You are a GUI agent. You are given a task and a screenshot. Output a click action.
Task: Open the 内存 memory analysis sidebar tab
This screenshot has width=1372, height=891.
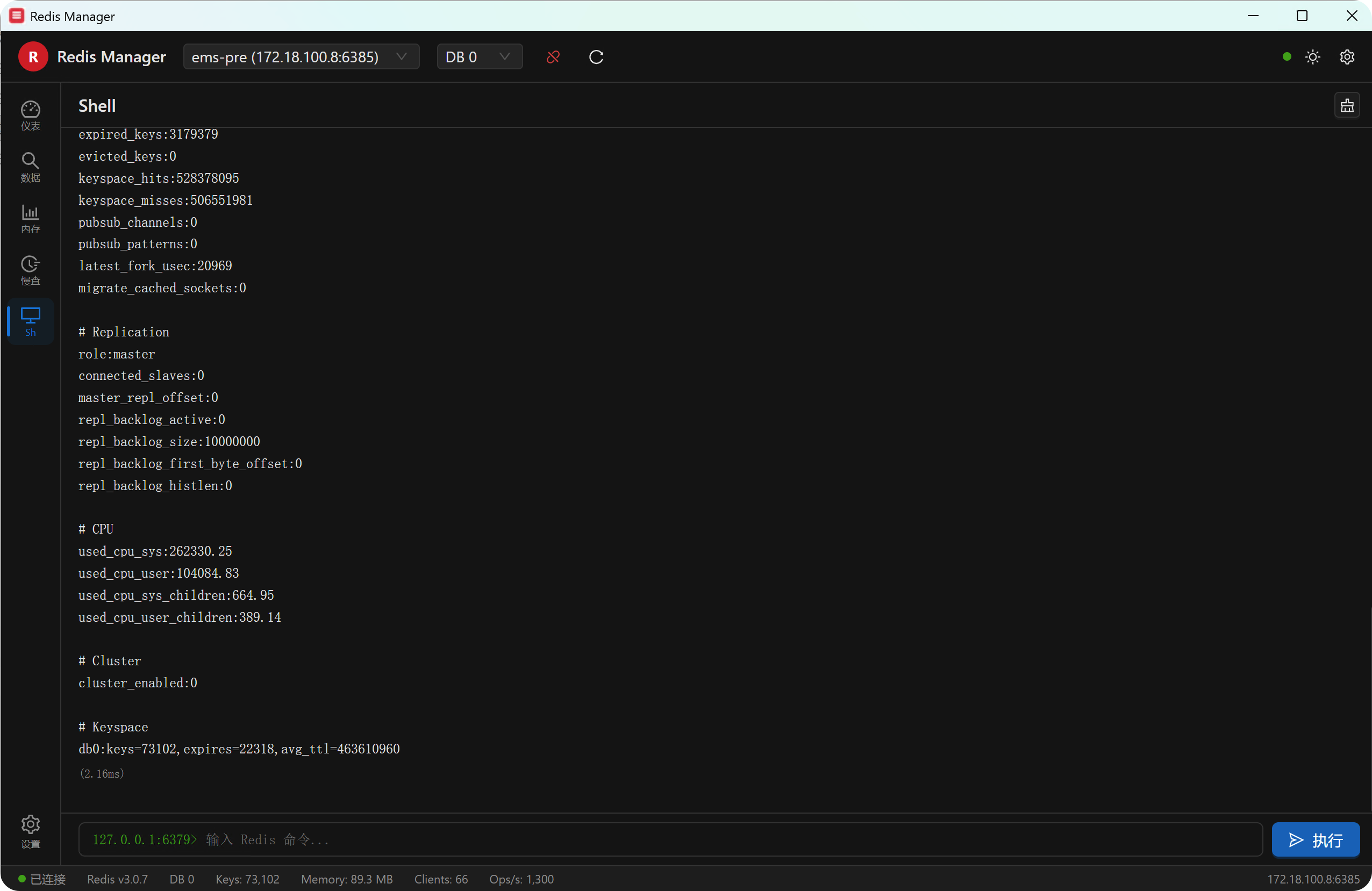pyautogui.click(x=31, y=219)
